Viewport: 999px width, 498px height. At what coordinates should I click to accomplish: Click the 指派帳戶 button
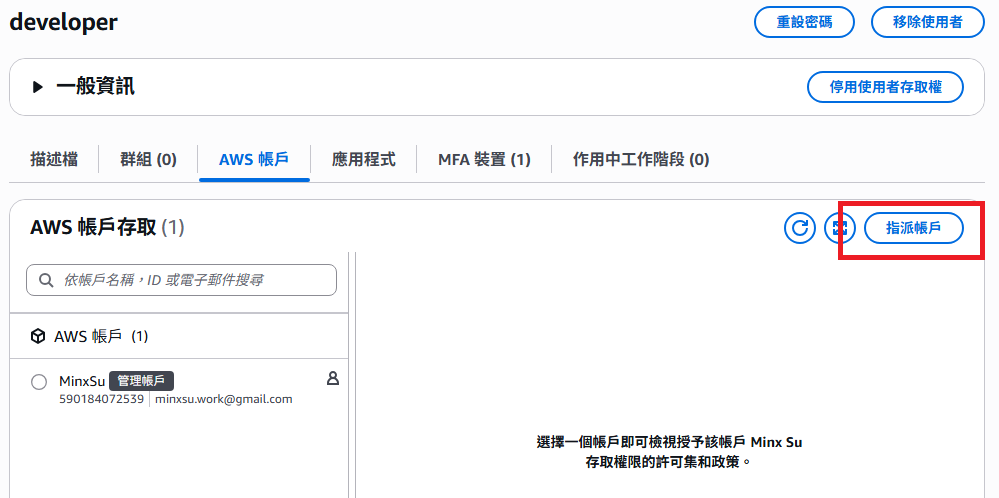(914, 228)
